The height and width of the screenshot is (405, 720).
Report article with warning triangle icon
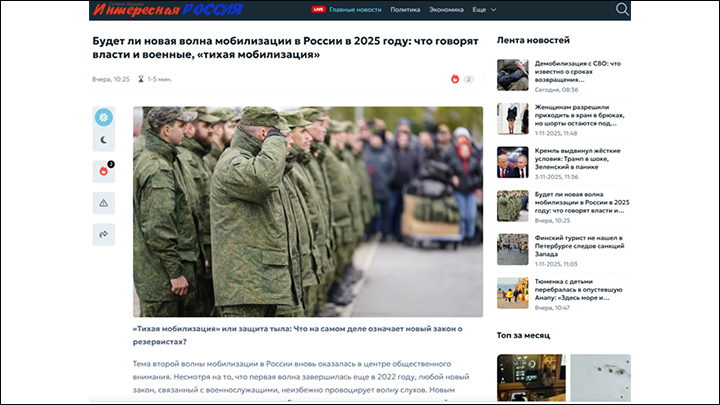104,203
